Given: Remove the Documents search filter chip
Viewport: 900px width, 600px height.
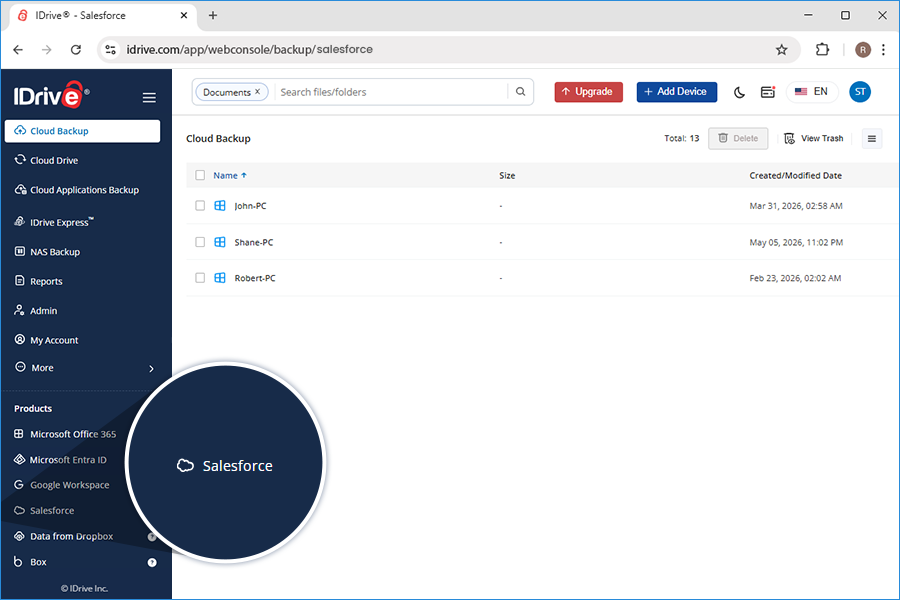Looking at the screenshot, I should click(x=258, y=91).
